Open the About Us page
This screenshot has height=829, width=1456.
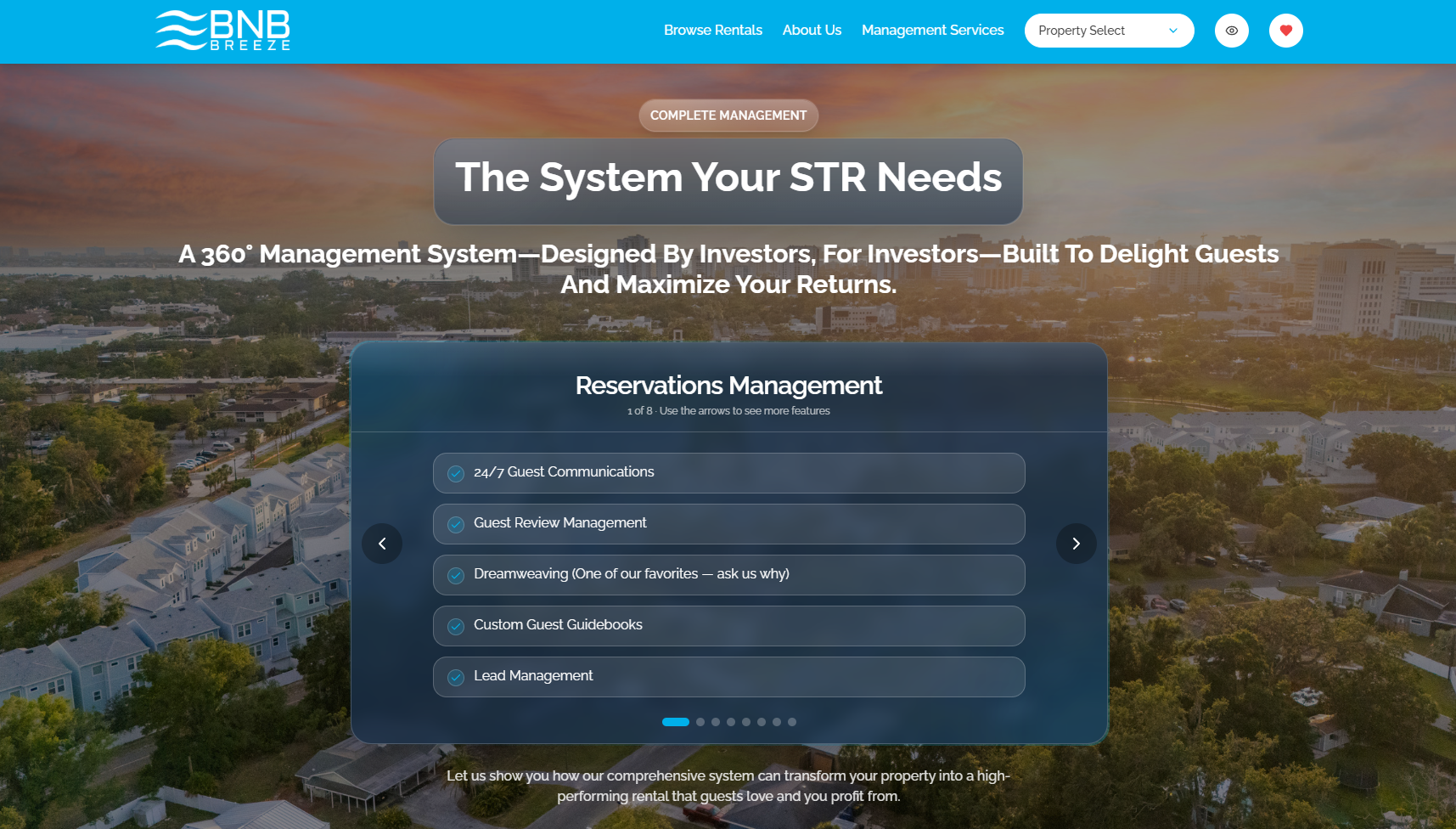(812, 31)
